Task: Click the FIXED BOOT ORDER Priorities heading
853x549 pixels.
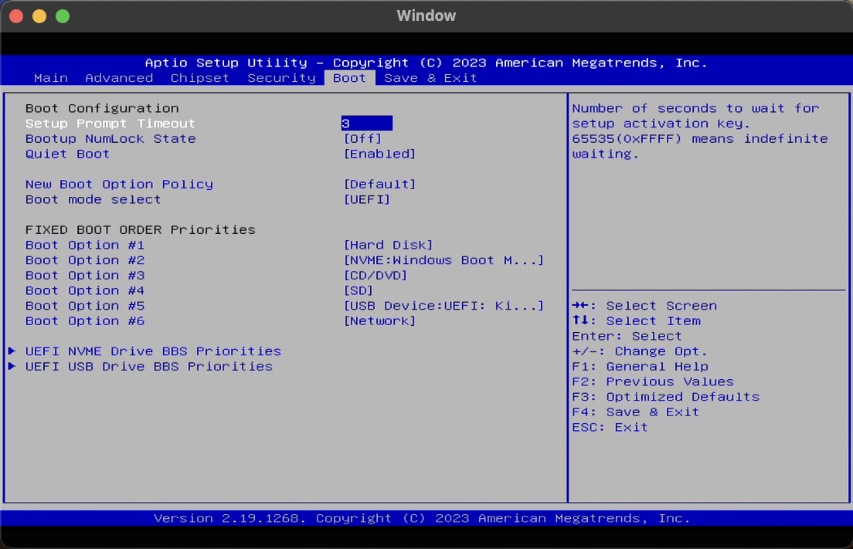Action: (x=140, y=230)
